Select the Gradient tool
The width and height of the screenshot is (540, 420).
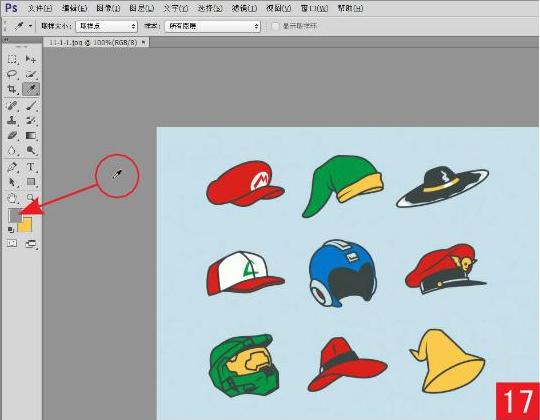click(x=31, y=136)
